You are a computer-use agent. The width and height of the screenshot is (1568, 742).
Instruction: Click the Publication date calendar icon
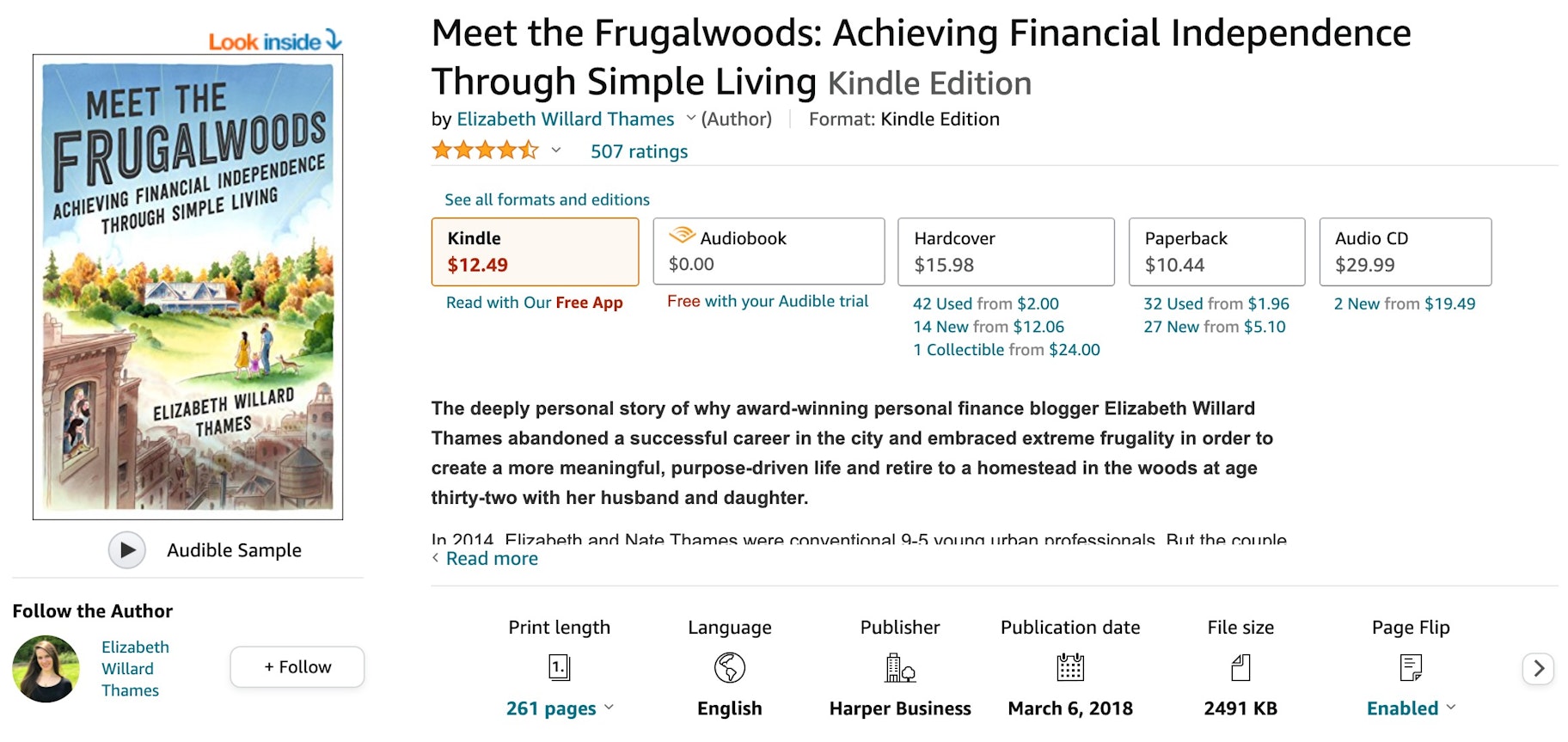1069,667
